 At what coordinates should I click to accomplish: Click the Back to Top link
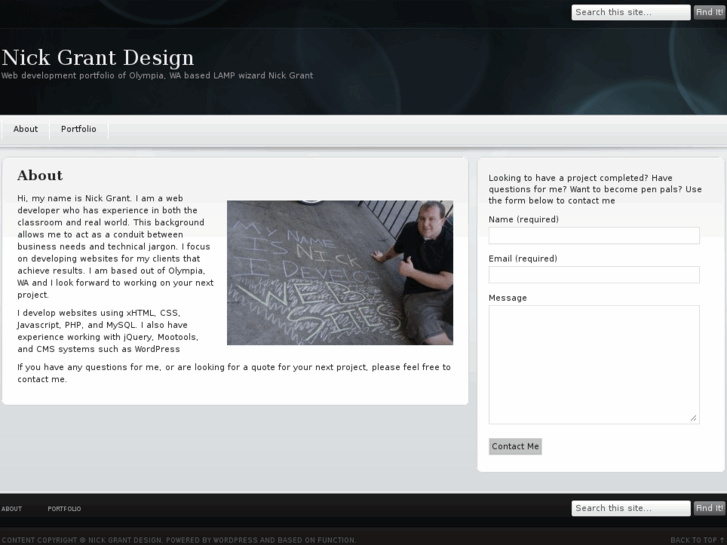[x=697, y=540]
